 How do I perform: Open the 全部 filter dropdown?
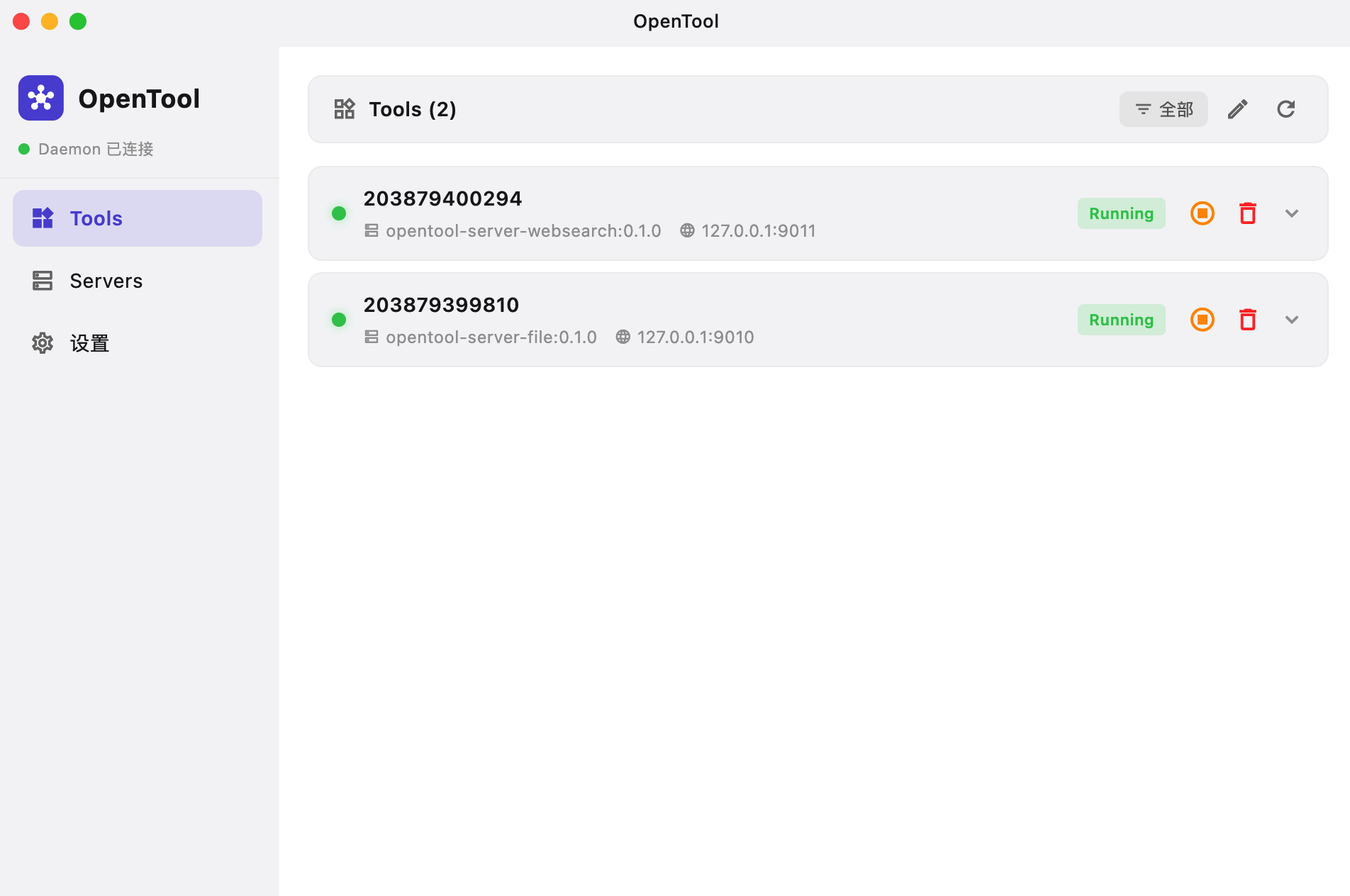pyautogui.click(x=1163, y=109)
